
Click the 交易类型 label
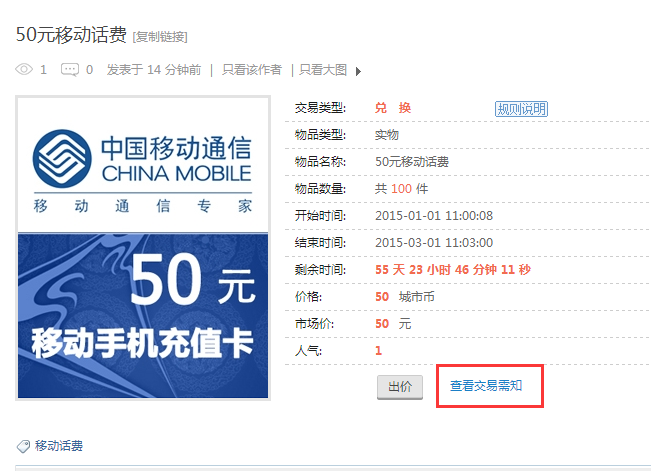[x=320, y=108]
